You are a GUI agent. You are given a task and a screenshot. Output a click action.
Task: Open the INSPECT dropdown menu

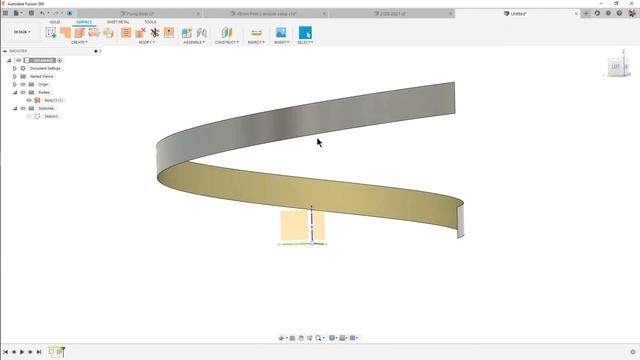[x=256, y=42]
